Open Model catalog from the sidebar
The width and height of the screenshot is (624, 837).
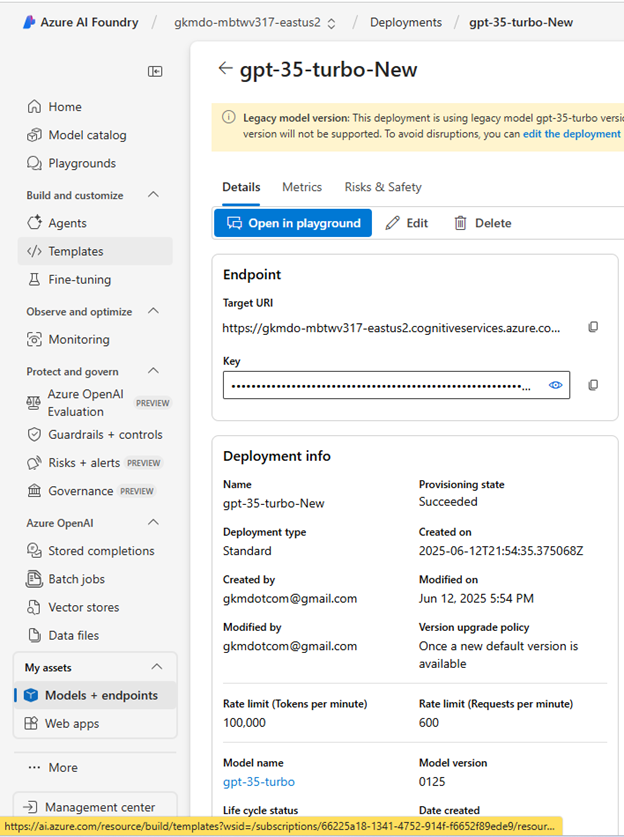point(87,135)
